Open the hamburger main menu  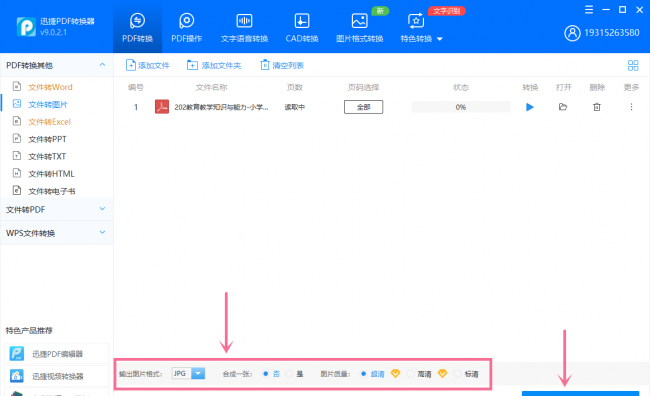tap(589, 10)
